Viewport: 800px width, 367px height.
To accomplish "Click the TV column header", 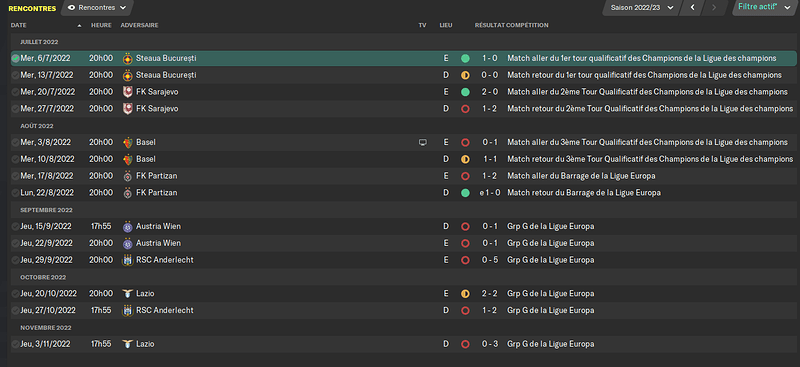I will [x=422, y=25].
